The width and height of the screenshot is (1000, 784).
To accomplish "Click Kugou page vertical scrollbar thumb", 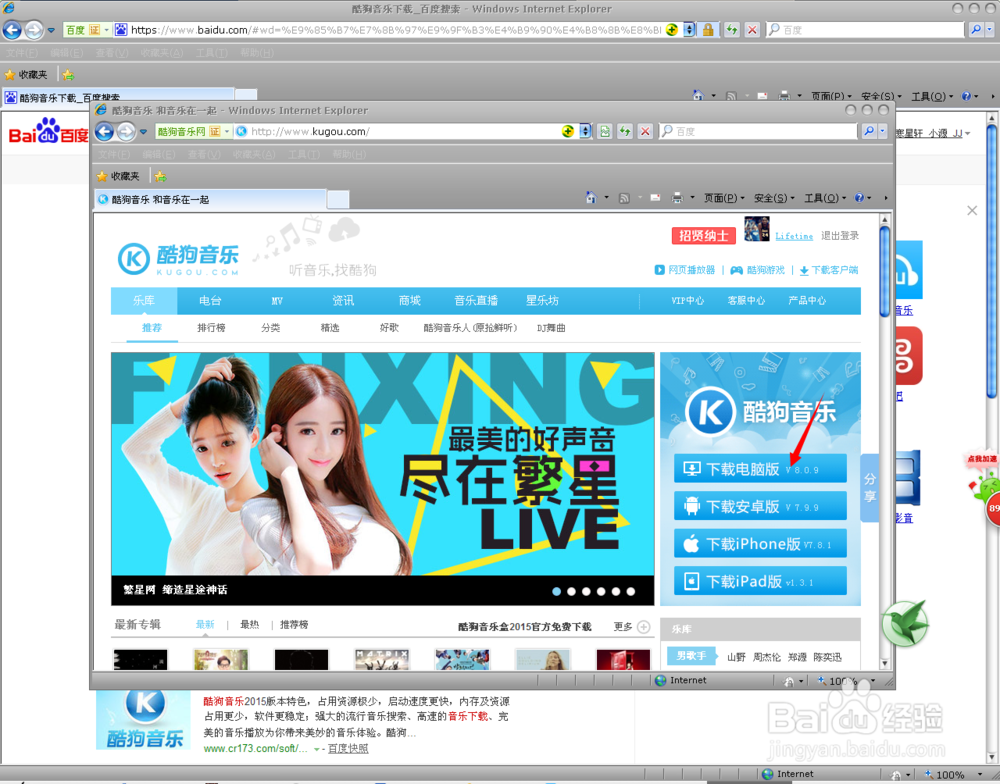I will (x=885, y=271).
